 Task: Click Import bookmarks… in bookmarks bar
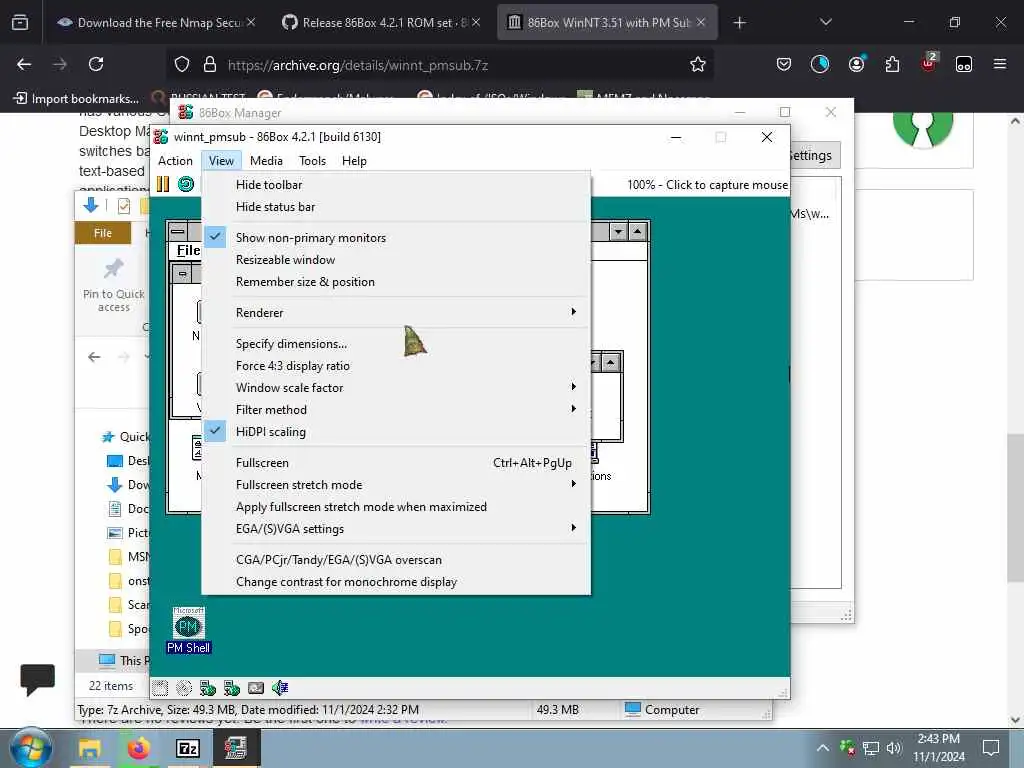pyautogui.click(x=76, y=99)
